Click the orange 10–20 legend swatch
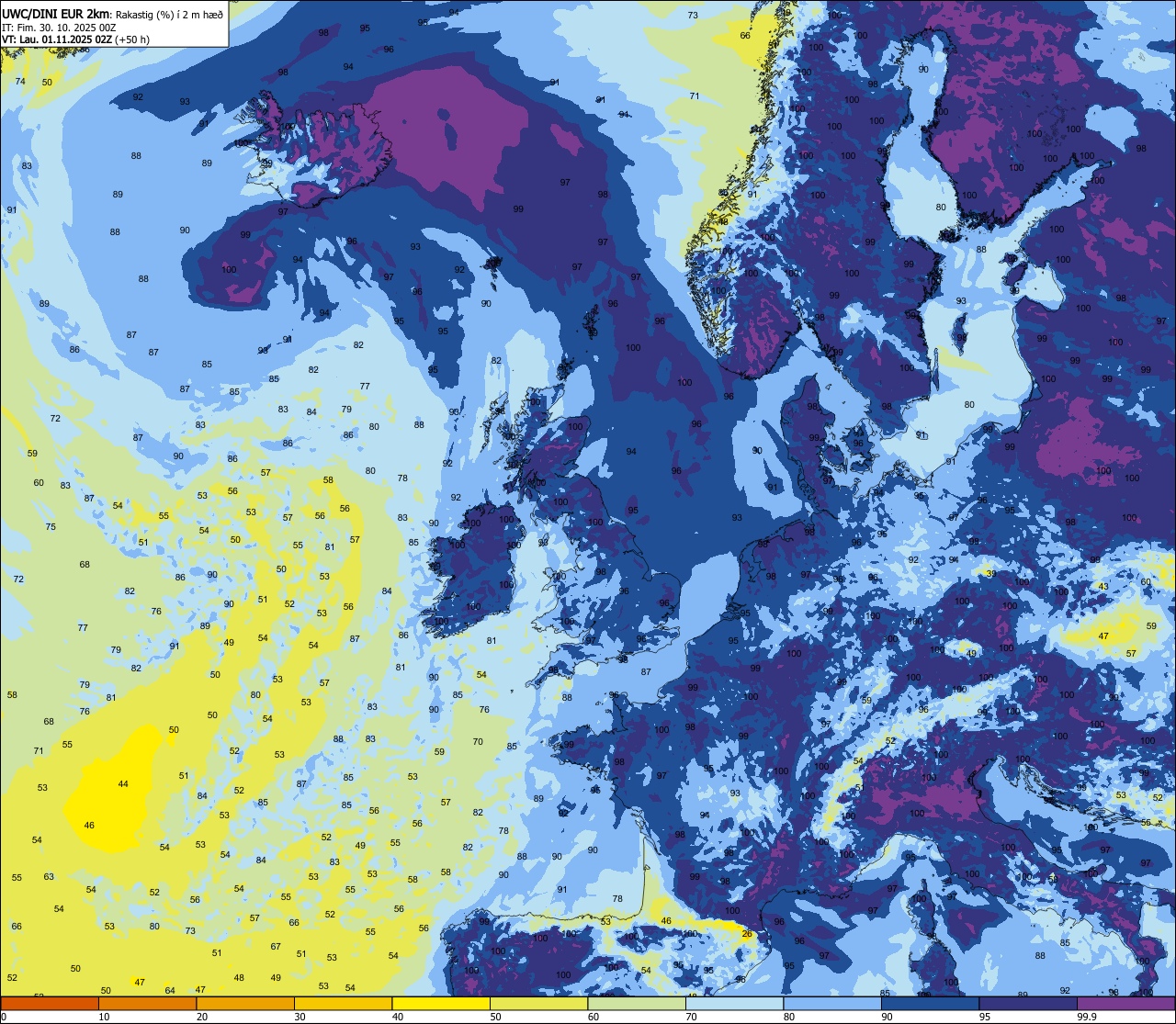This screenshot has width=1176, height=1024. pos(147,1003)
